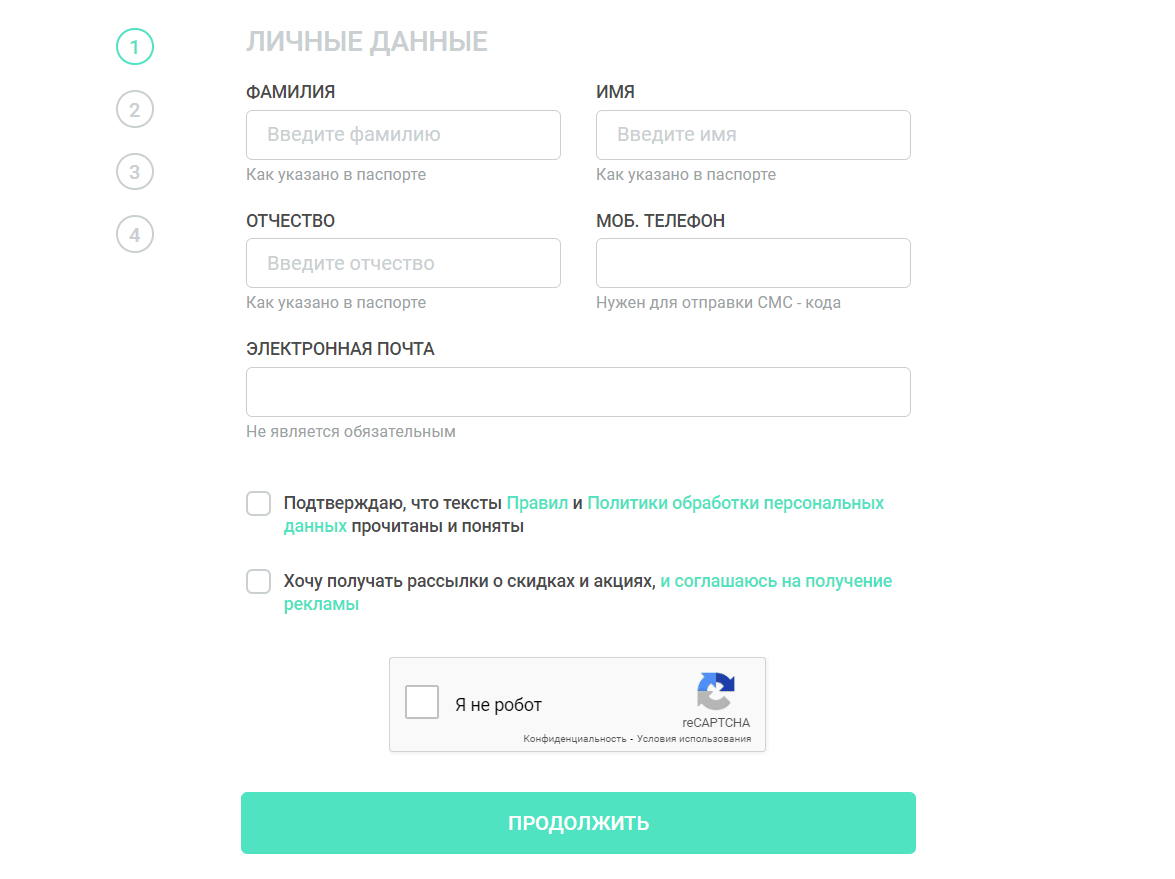Open reCAPTCHA Конфиденциальность link
This screenshot has width=1175, height=879.
(x=575, y=739)
